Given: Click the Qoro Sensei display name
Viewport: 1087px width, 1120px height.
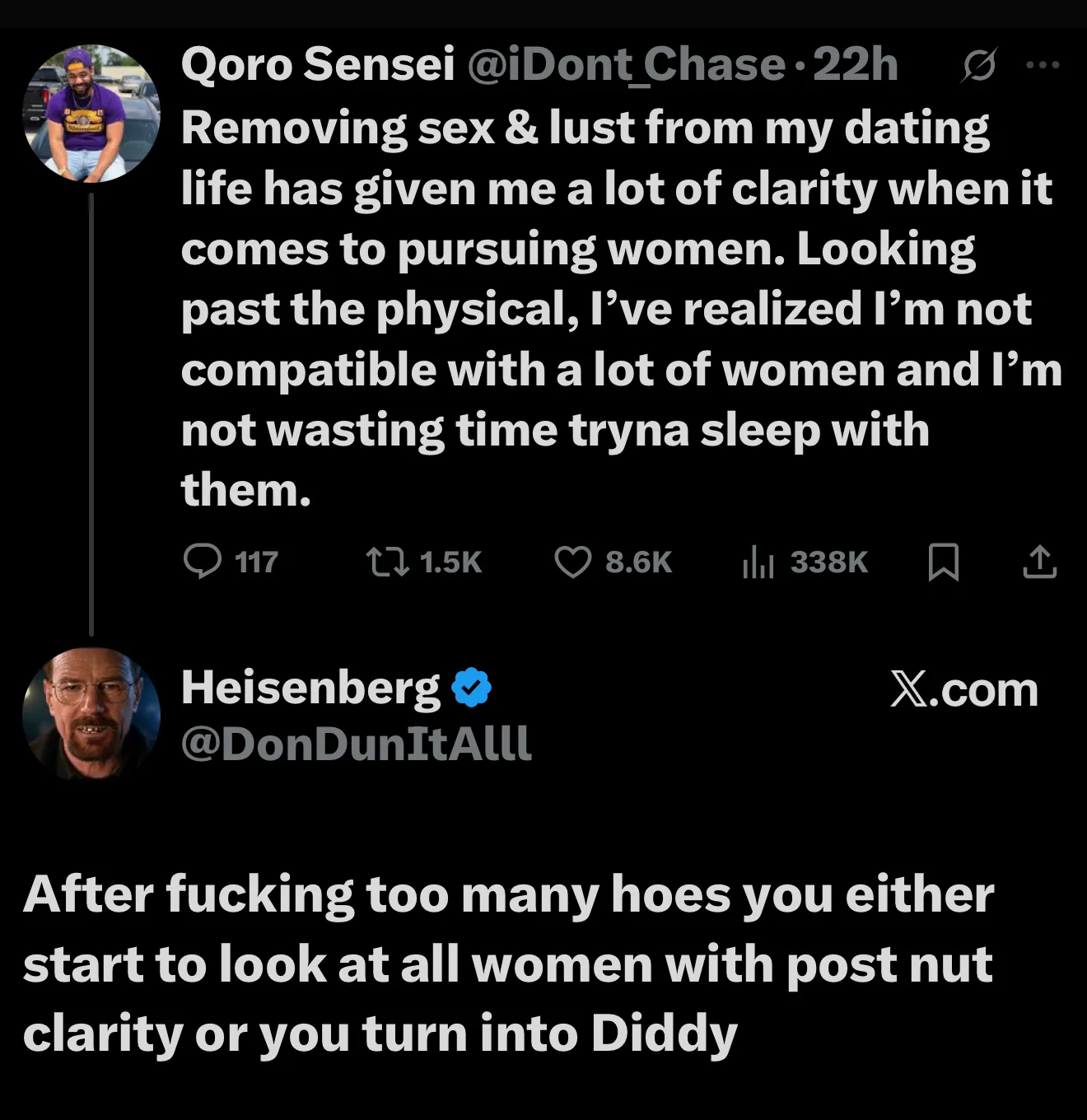Looking at the screenshot, I should (317, 64).
